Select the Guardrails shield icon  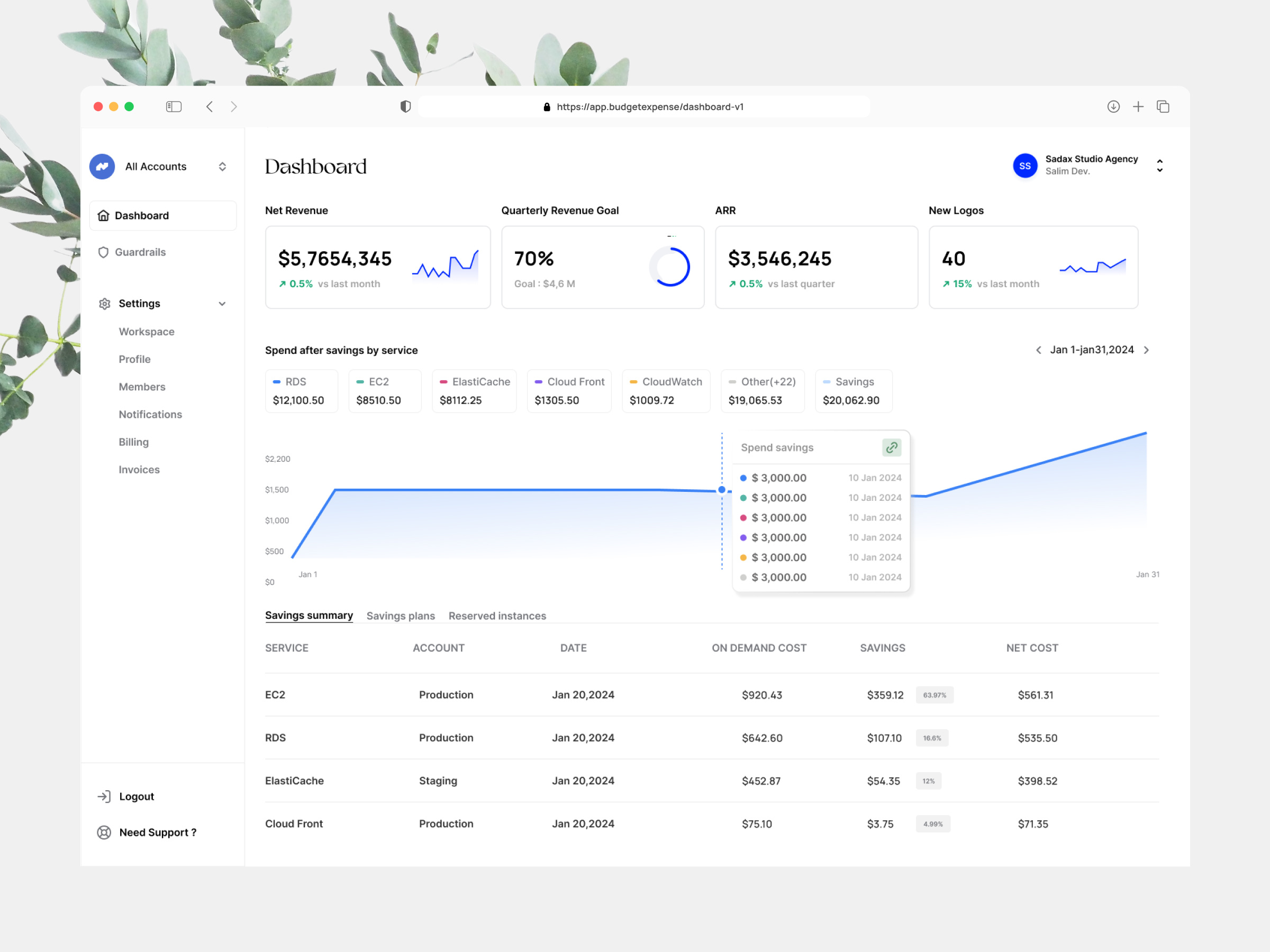coord(104,252)
